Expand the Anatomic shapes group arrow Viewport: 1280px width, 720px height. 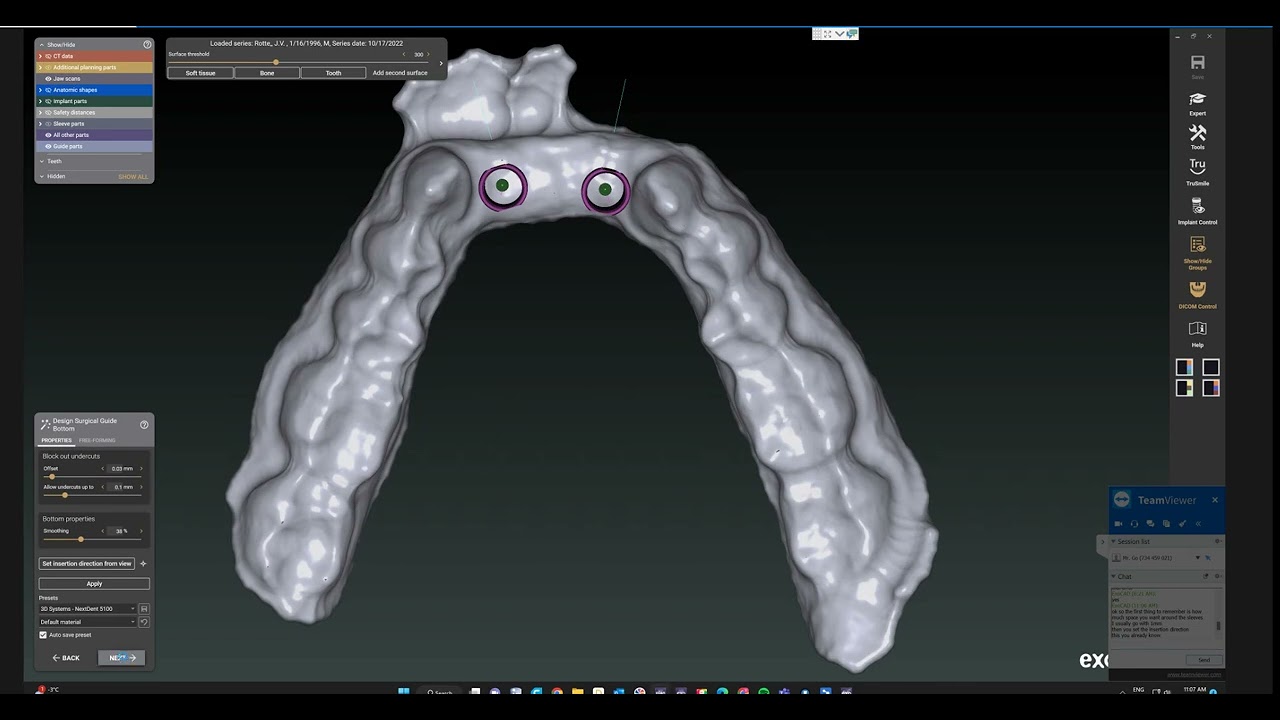click(40, 90)
